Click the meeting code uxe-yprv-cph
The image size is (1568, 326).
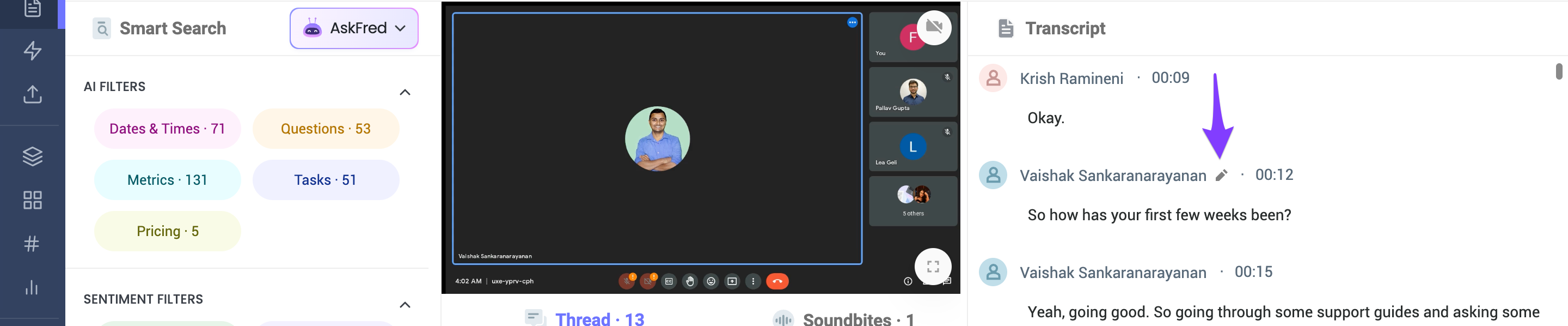(x=512, y=281)
